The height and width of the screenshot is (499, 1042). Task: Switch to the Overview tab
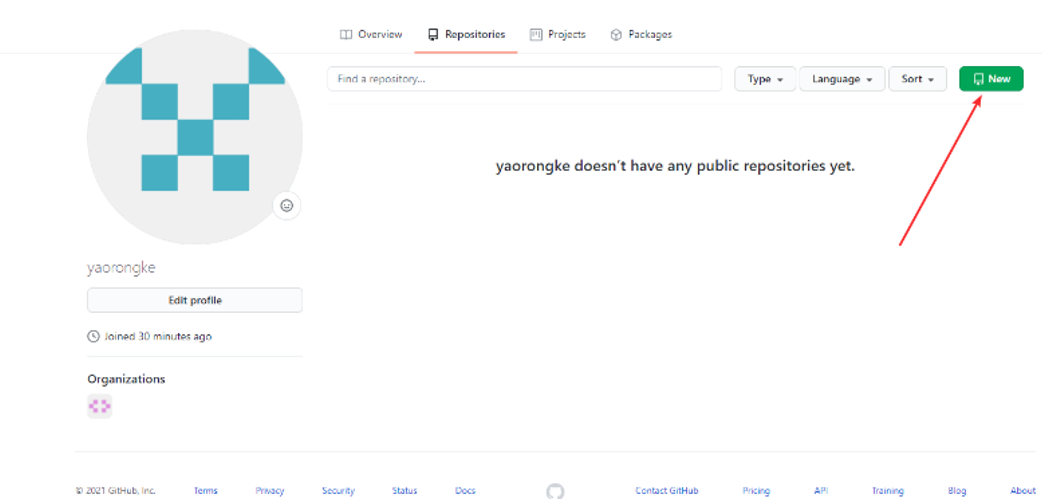point(371,35)
